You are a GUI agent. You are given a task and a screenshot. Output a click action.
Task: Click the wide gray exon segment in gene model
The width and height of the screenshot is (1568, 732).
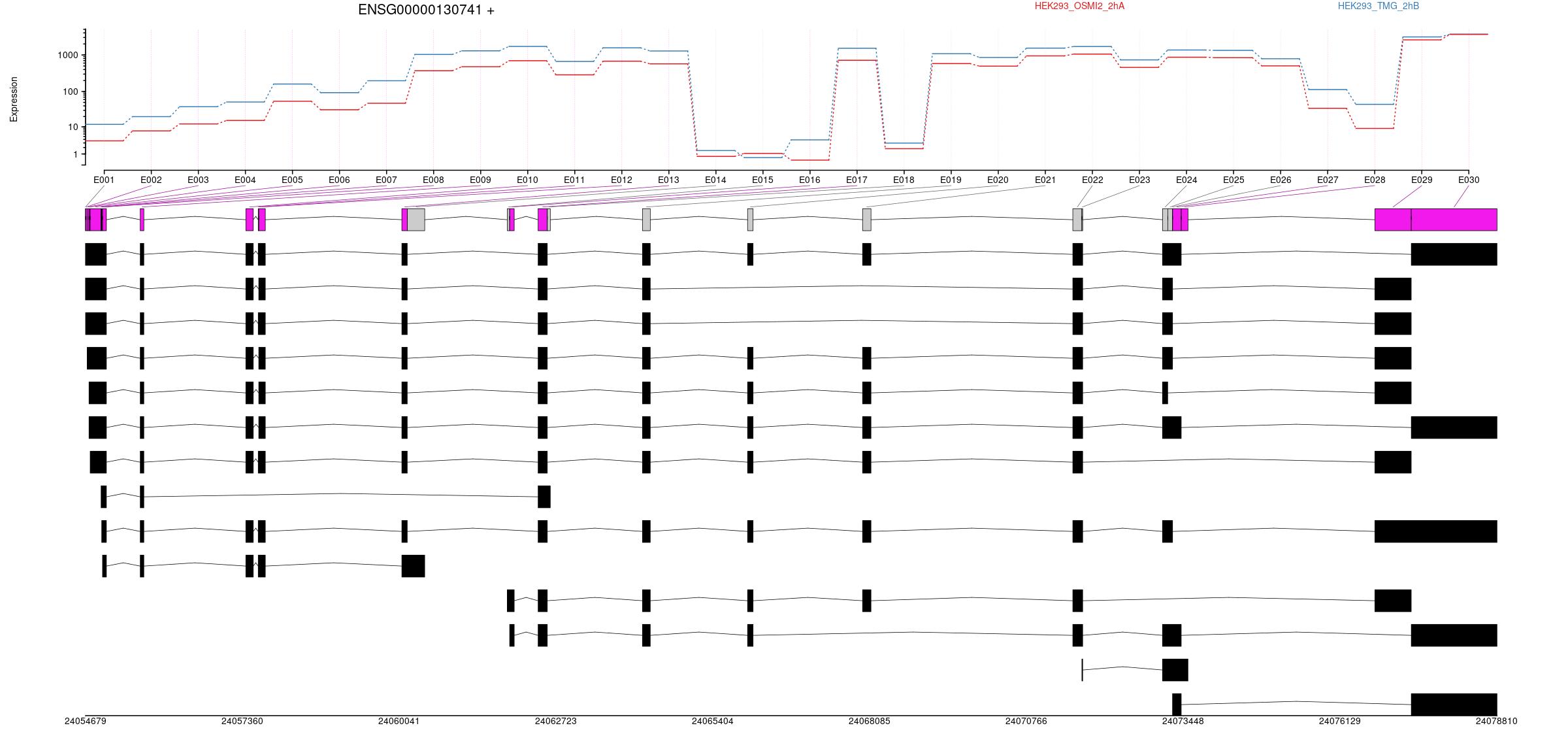pyautogui.click(x=416, y=220)
